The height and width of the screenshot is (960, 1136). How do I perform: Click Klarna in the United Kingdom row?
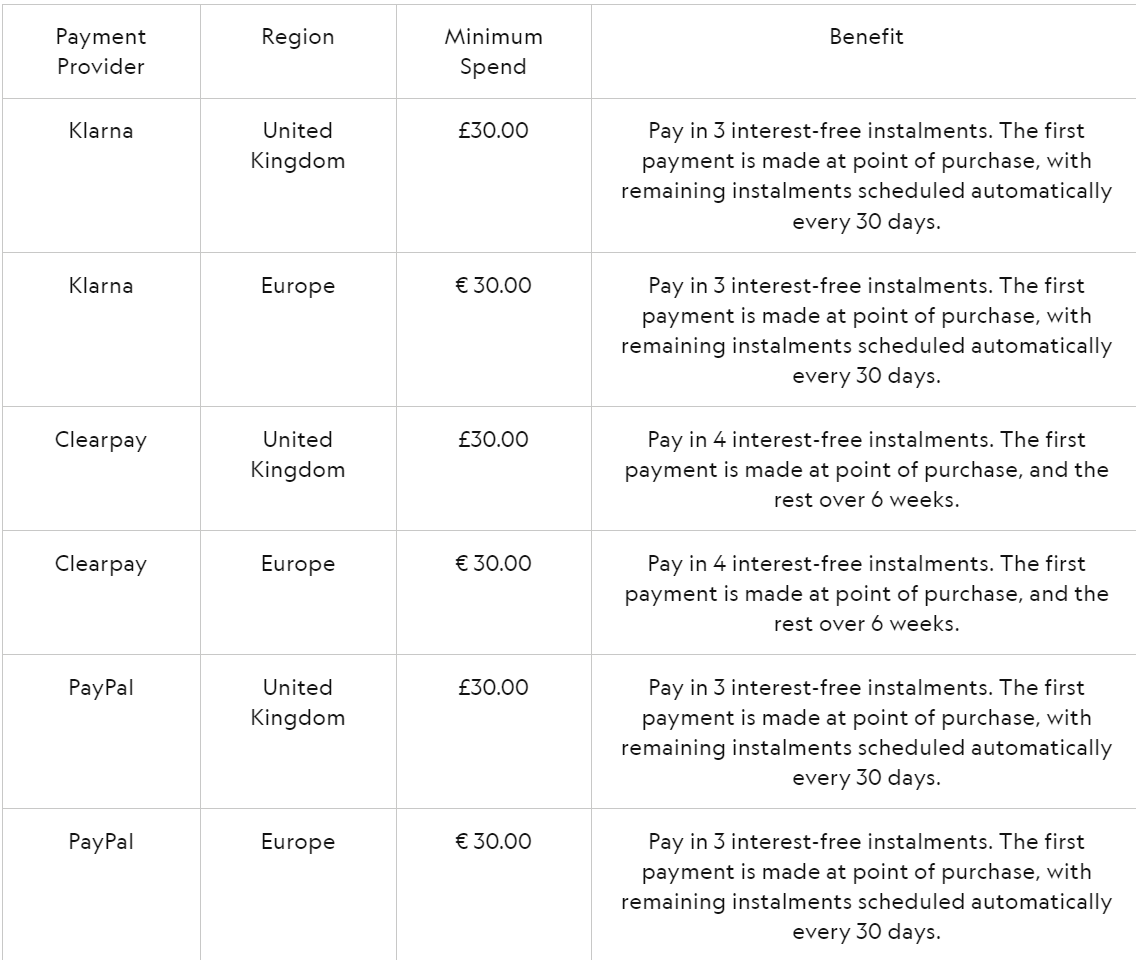[100, 131]
